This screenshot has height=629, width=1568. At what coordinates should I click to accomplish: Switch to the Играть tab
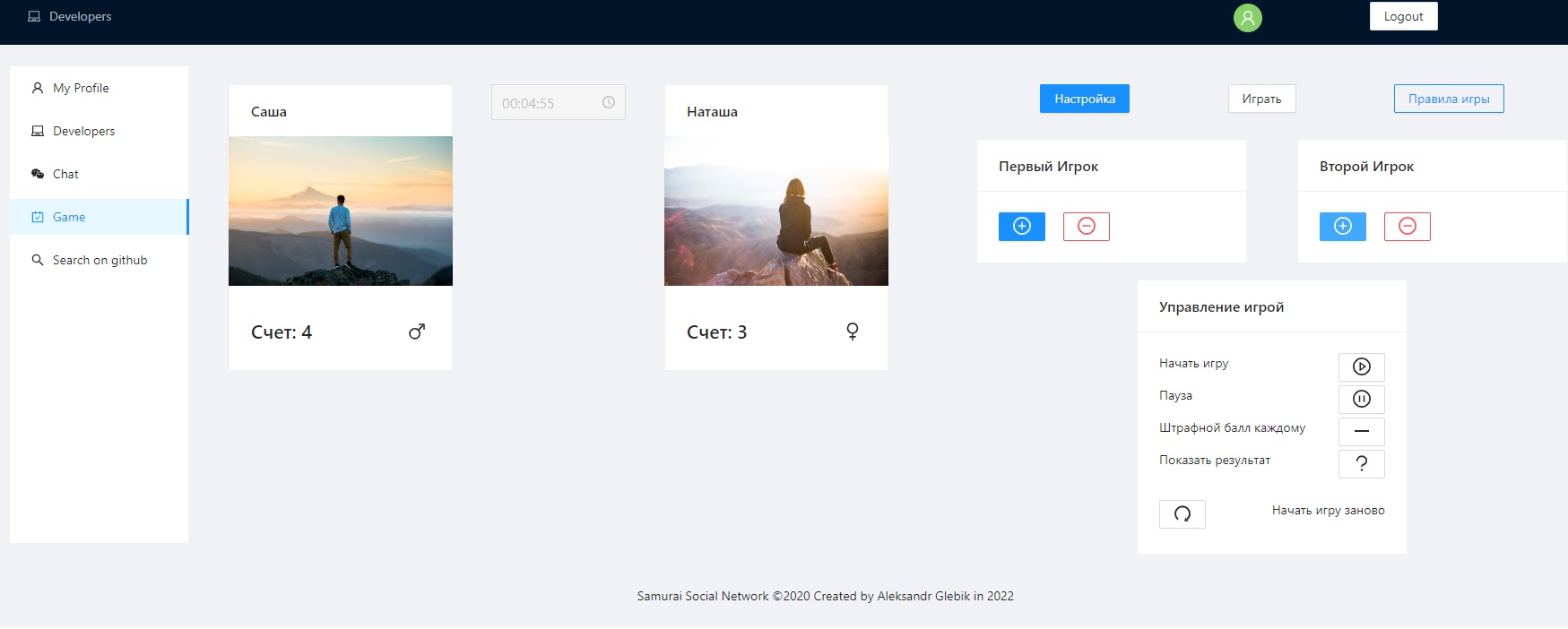tap(1261, 99)
